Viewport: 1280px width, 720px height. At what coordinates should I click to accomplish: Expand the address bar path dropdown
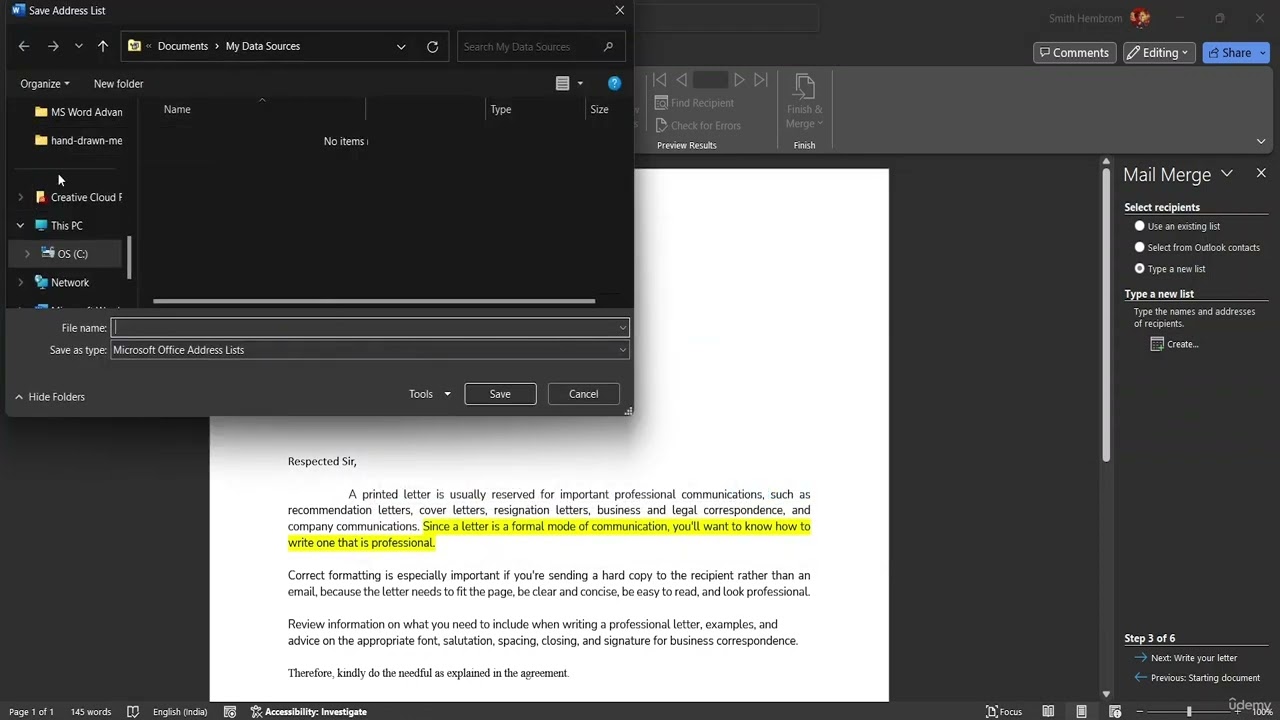point(401,46)
